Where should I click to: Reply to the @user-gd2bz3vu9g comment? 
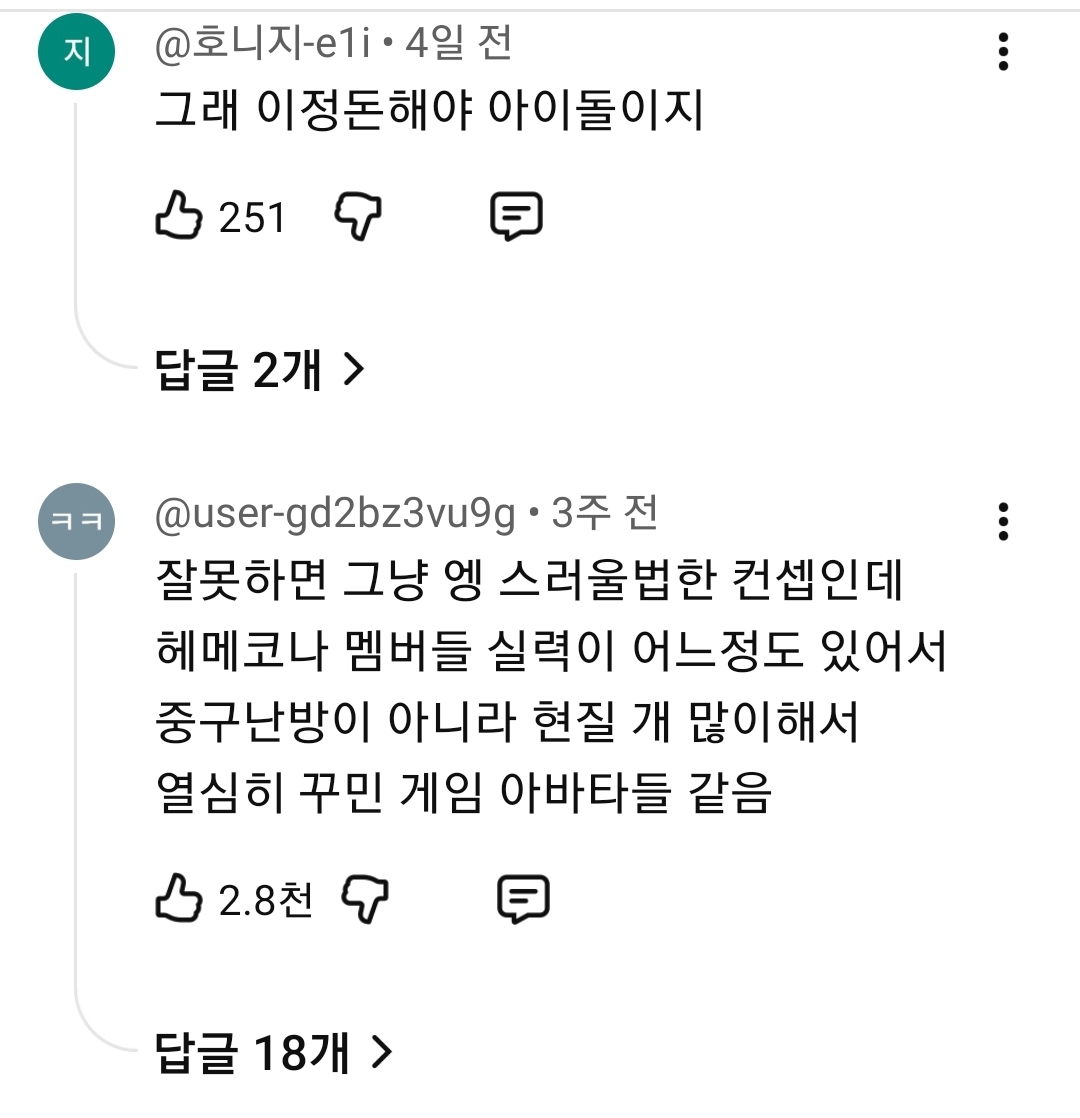point(523,898)
